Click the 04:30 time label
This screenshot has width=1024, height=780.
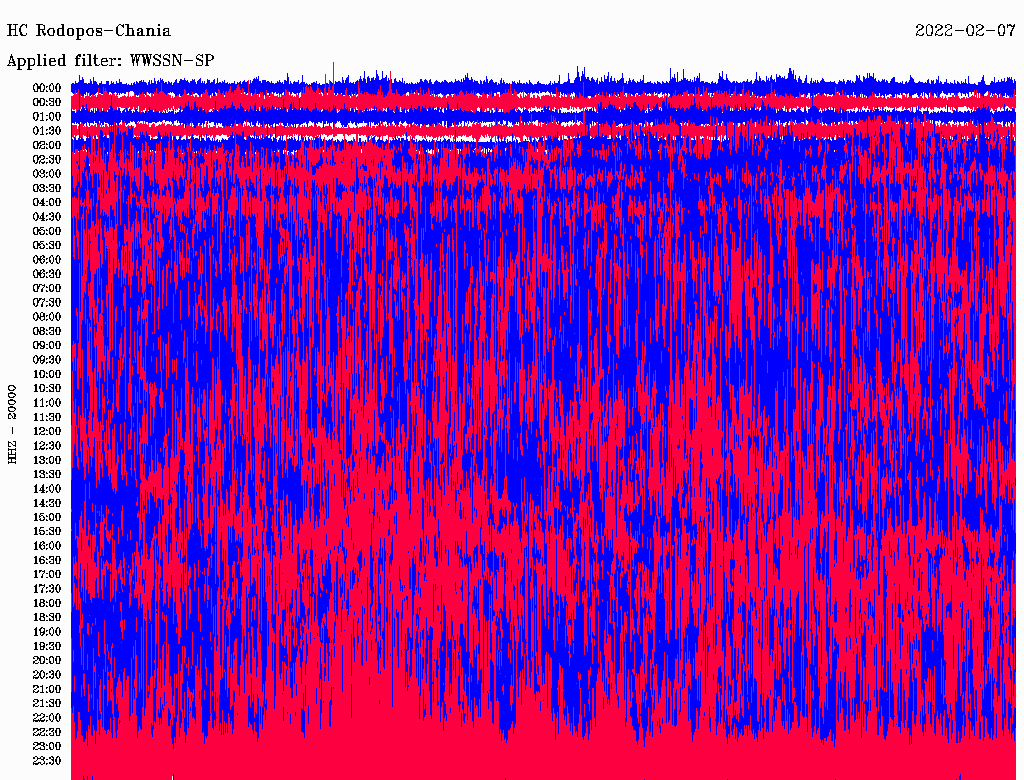[47, 217]
